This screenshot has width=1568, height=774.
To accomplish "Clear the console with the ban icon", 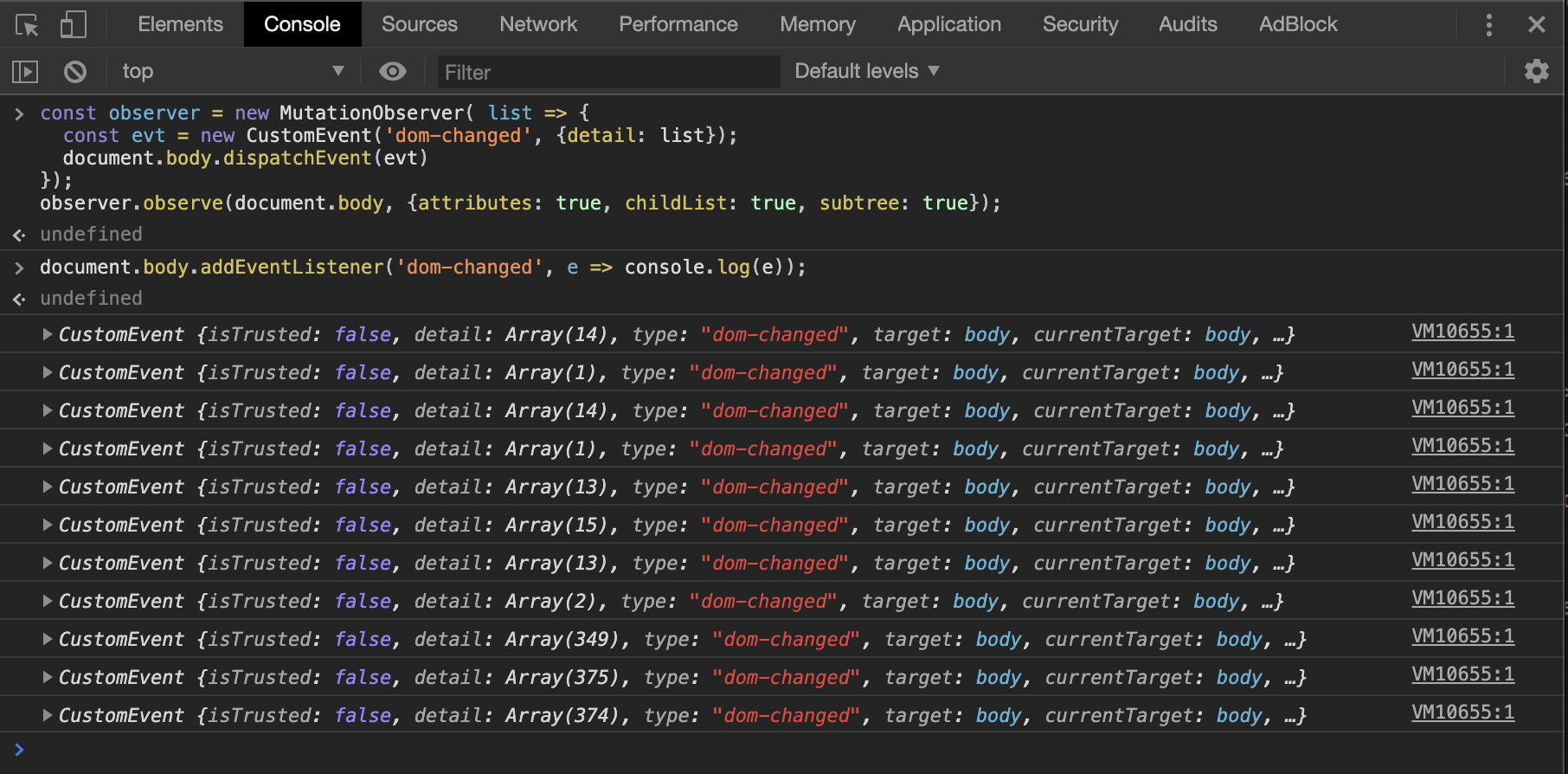I will pos(75,71).
